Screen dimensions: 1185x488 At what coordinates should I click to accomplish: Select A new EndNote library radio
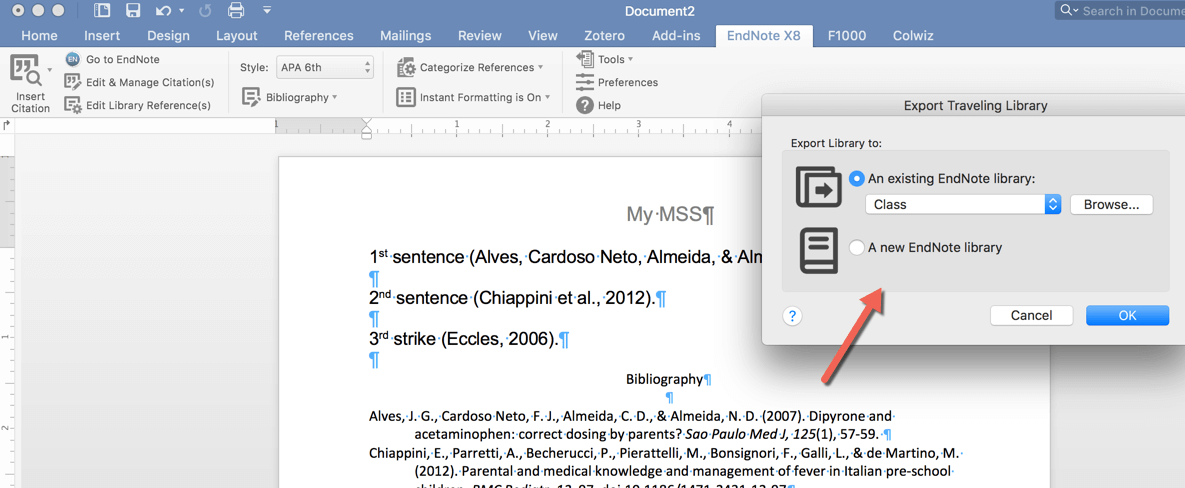[x=856, y=247]
